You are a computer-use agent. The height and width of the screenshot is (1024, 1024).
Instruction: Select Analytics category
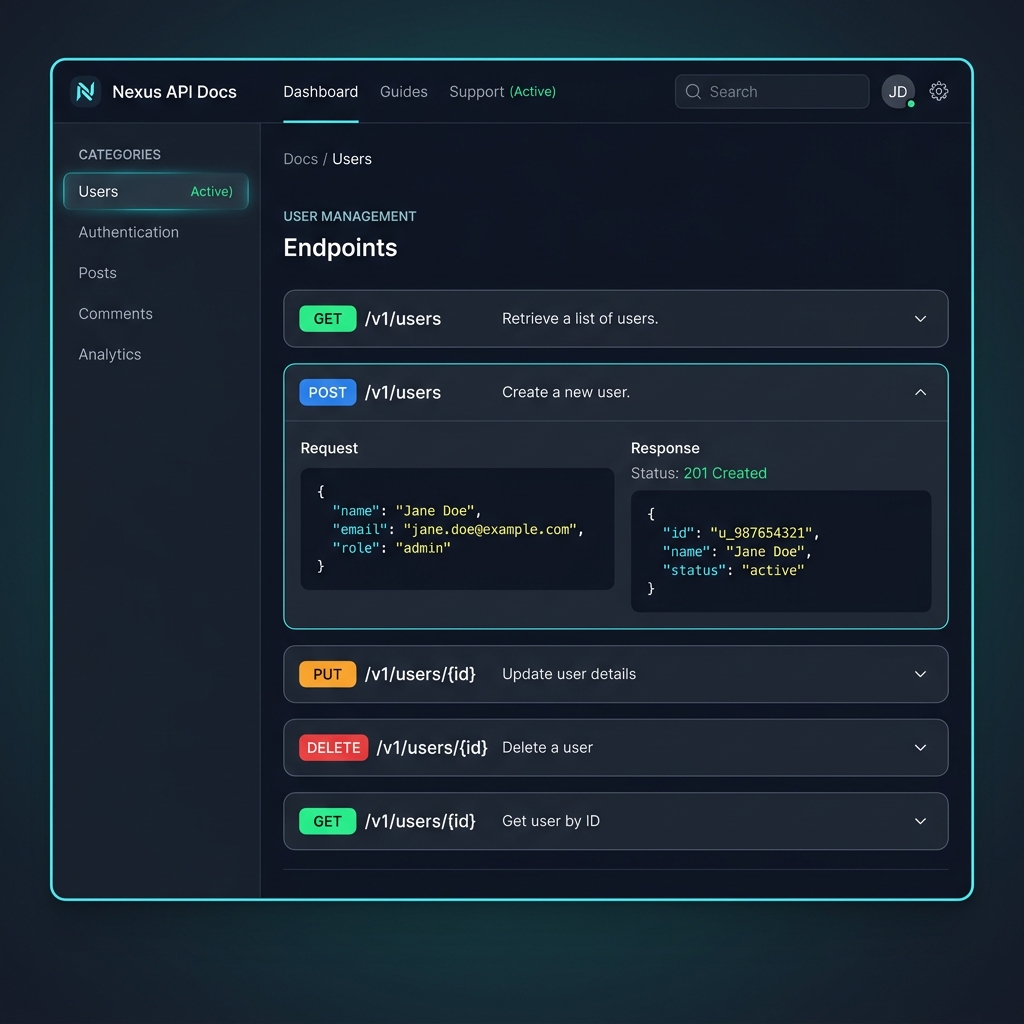point(110,354)
